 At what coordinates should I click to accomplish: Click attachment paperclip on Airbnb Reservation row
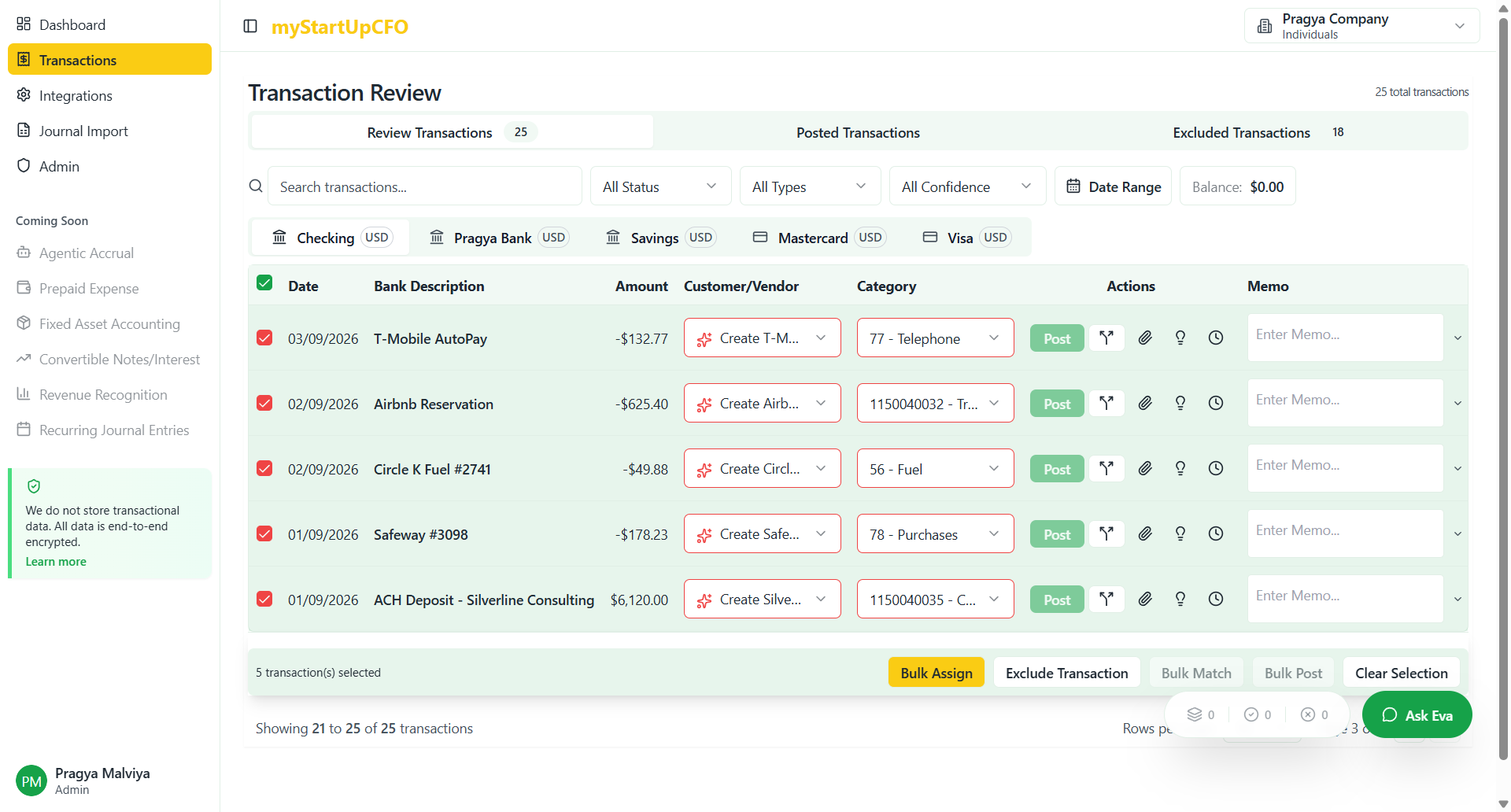(1145, 404)
